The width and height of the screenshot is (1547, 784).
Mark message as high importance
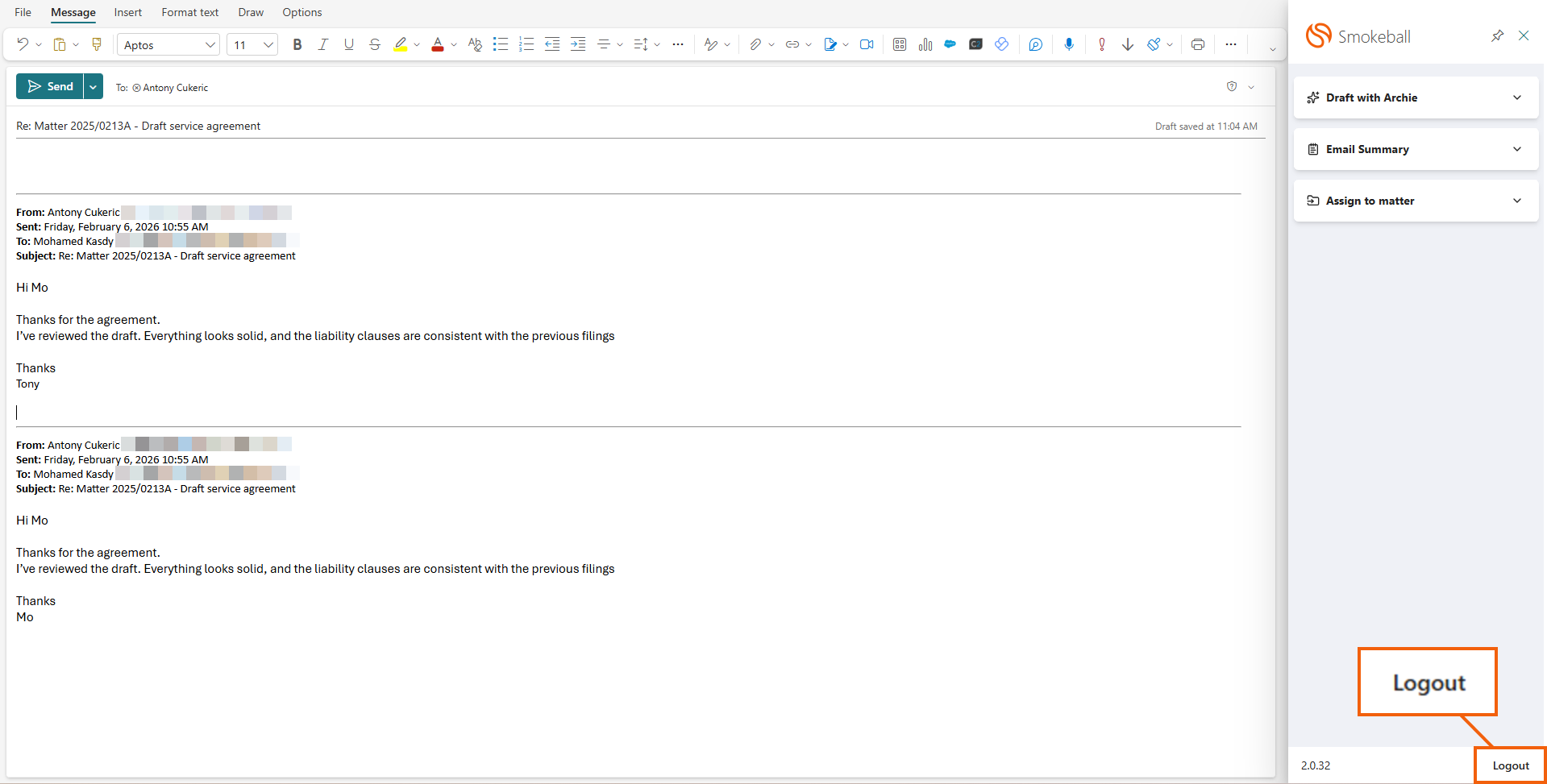[x=1101, y=44]
